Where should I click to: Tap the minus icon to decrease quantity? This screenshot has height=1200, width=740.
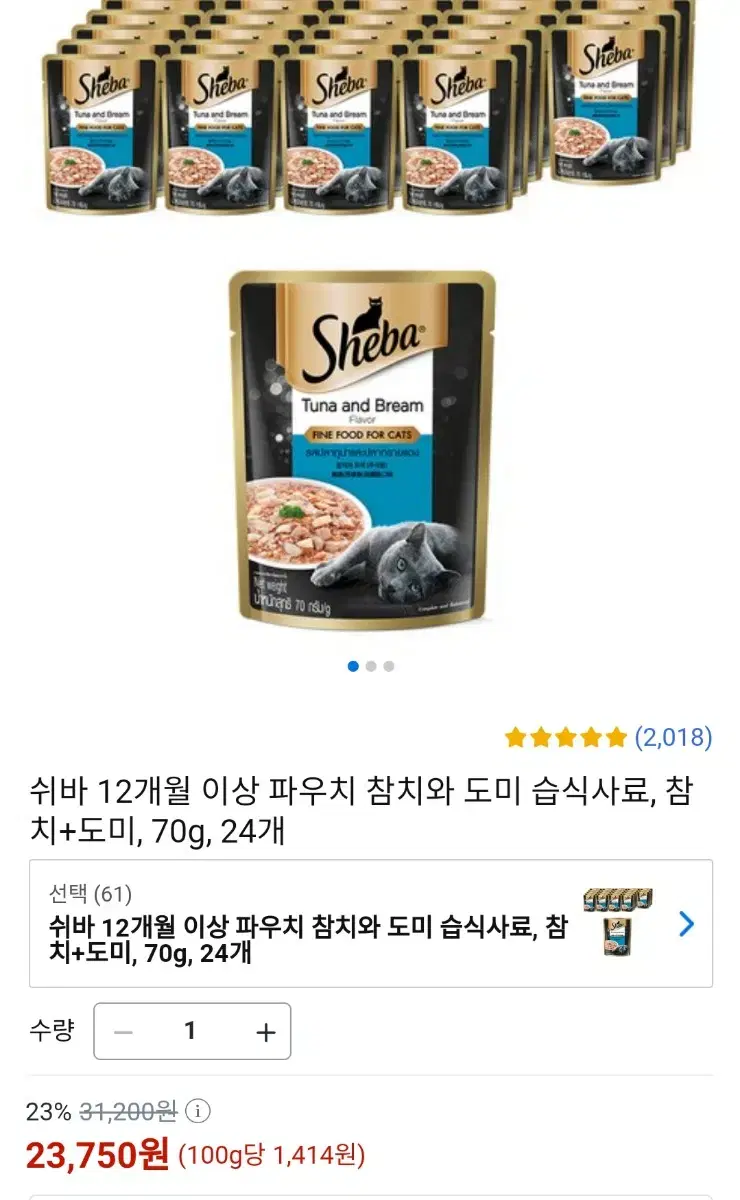tap(123, 1032)
